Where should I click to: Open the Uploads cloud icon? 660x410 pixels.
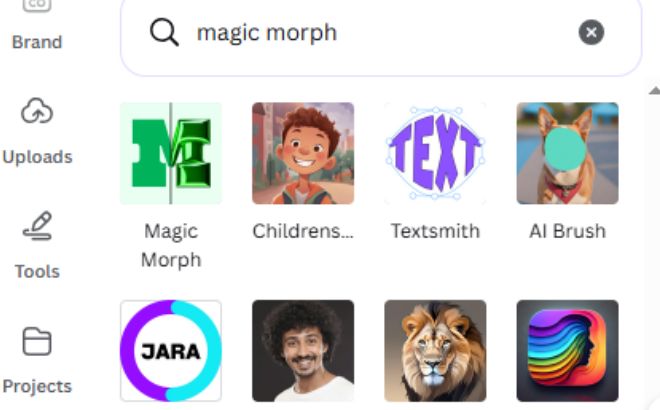[x=37, y=111]
